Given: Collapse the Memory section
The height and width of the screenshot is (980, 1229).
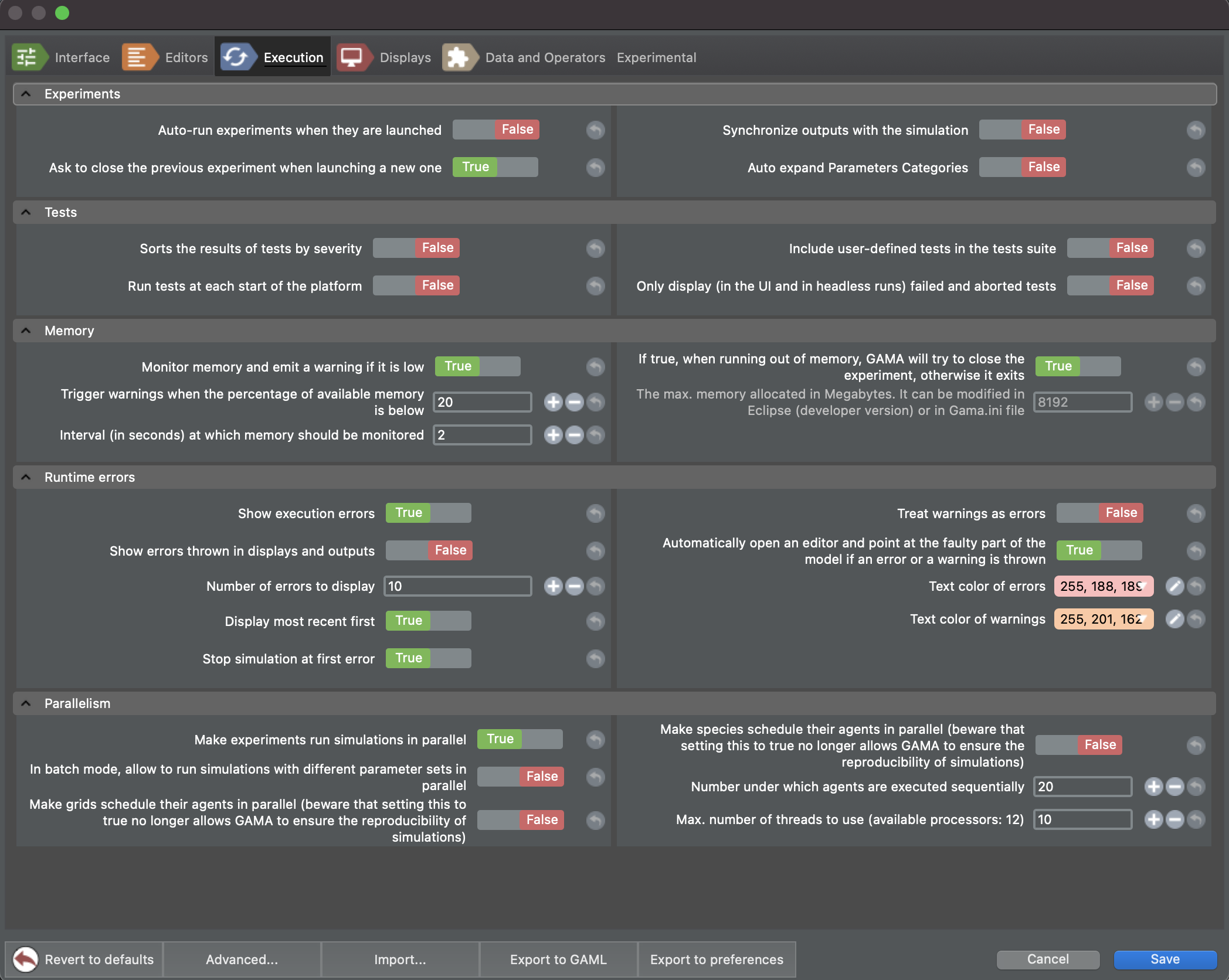Looking at the screenshot, I should coord(25,330).
